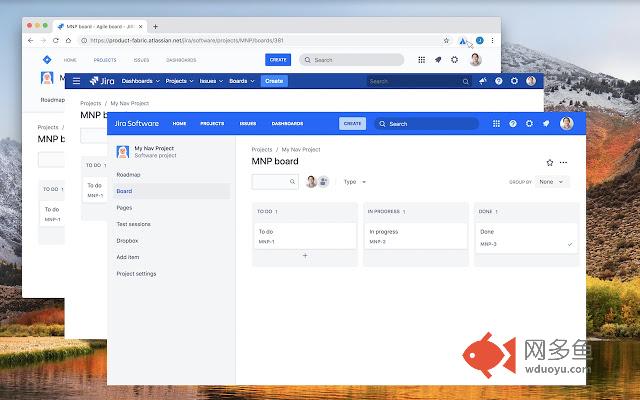Open help icon in front Jira Software header
This screenshot has width=640, height=400.
click(x=513, y=124)
